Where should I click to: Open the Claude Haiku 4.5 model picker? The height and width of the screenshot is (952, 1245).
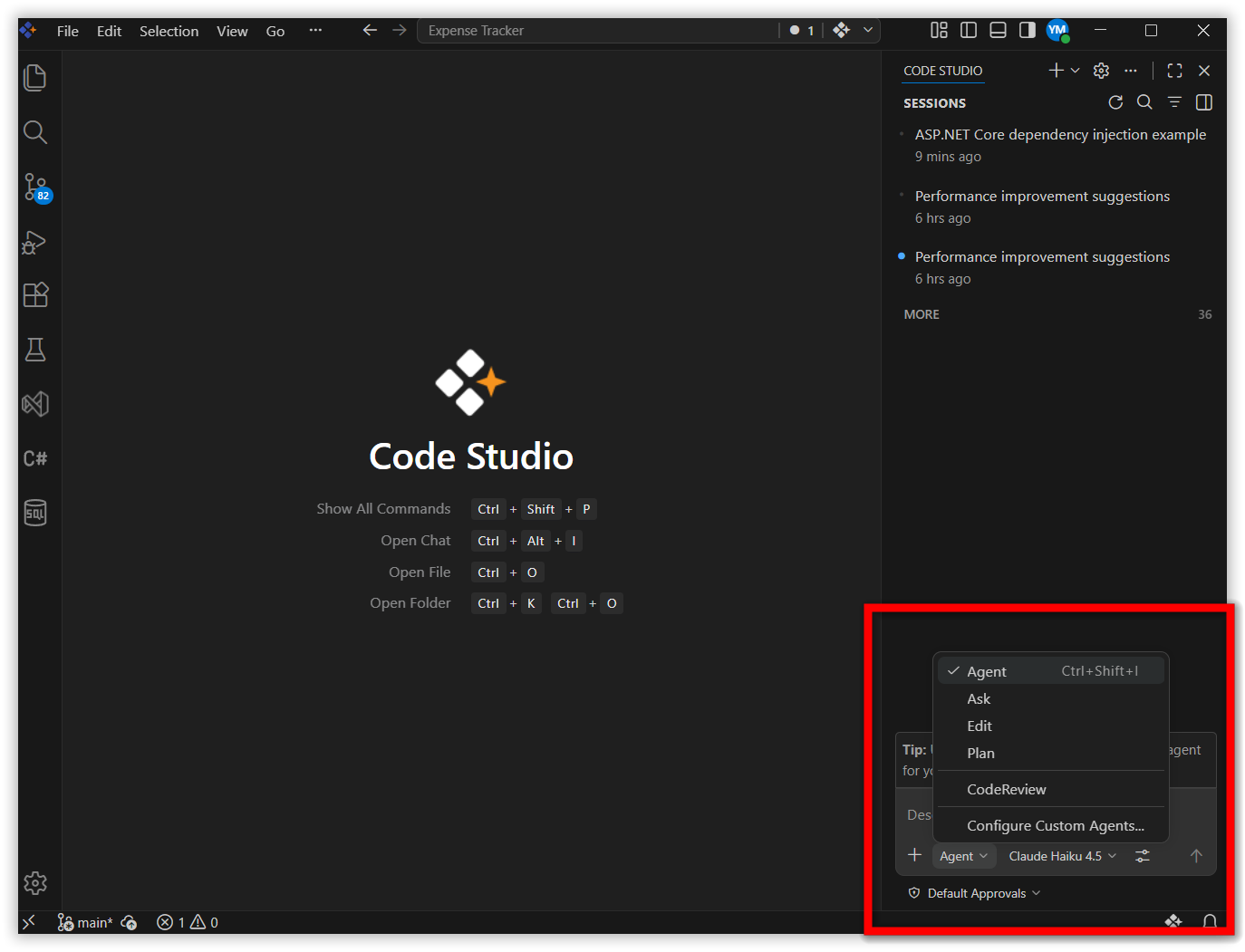tap(1063, 856)
